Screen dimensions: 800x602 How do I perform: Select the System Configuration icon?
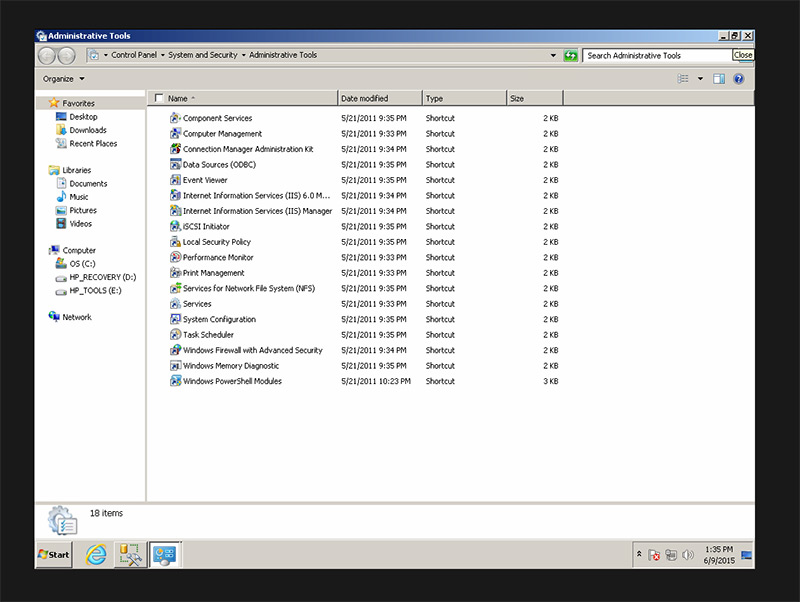click(175, 319)
